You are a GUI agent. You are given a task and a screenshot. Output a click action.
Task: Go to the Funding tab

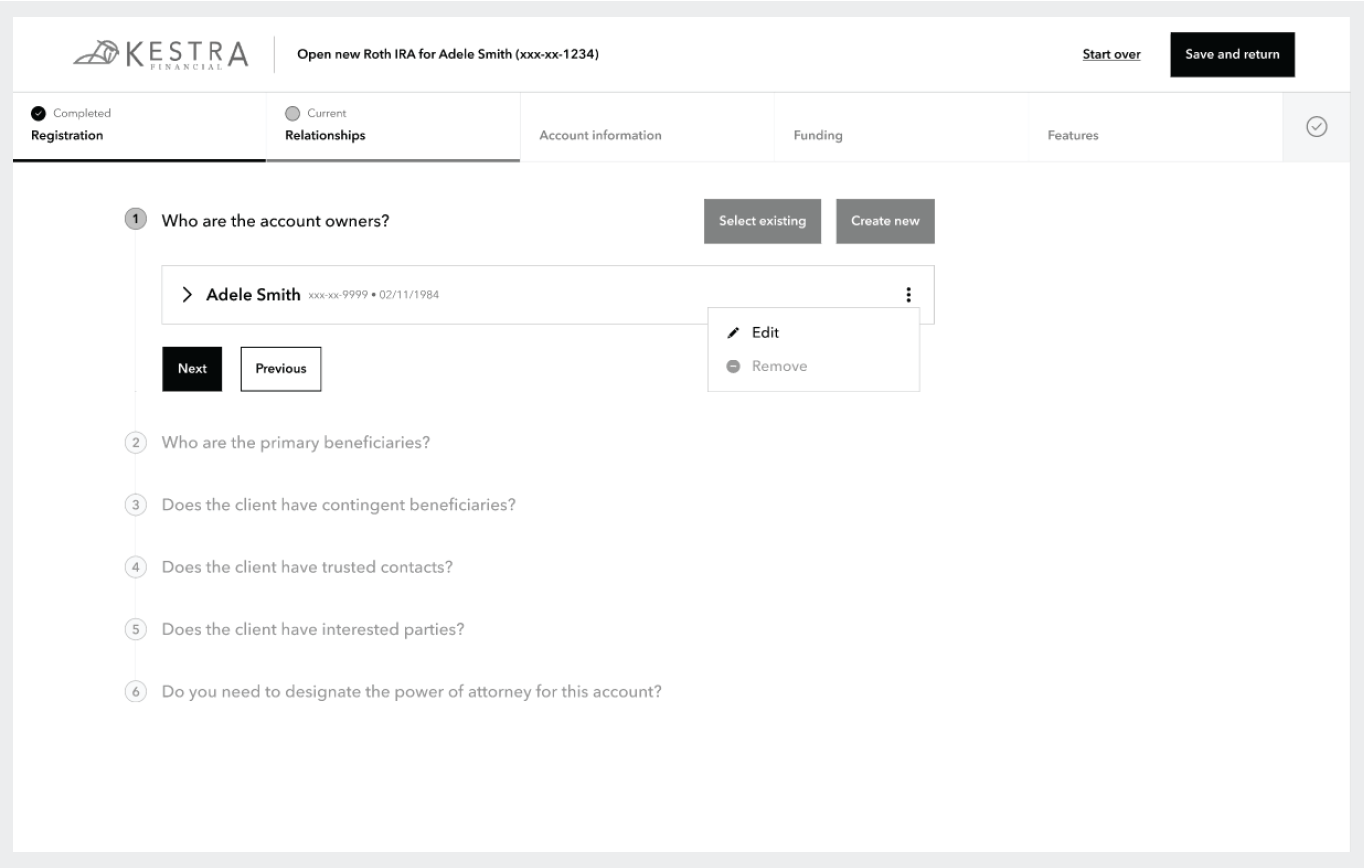pyautogui.click(x=818, y=136)
